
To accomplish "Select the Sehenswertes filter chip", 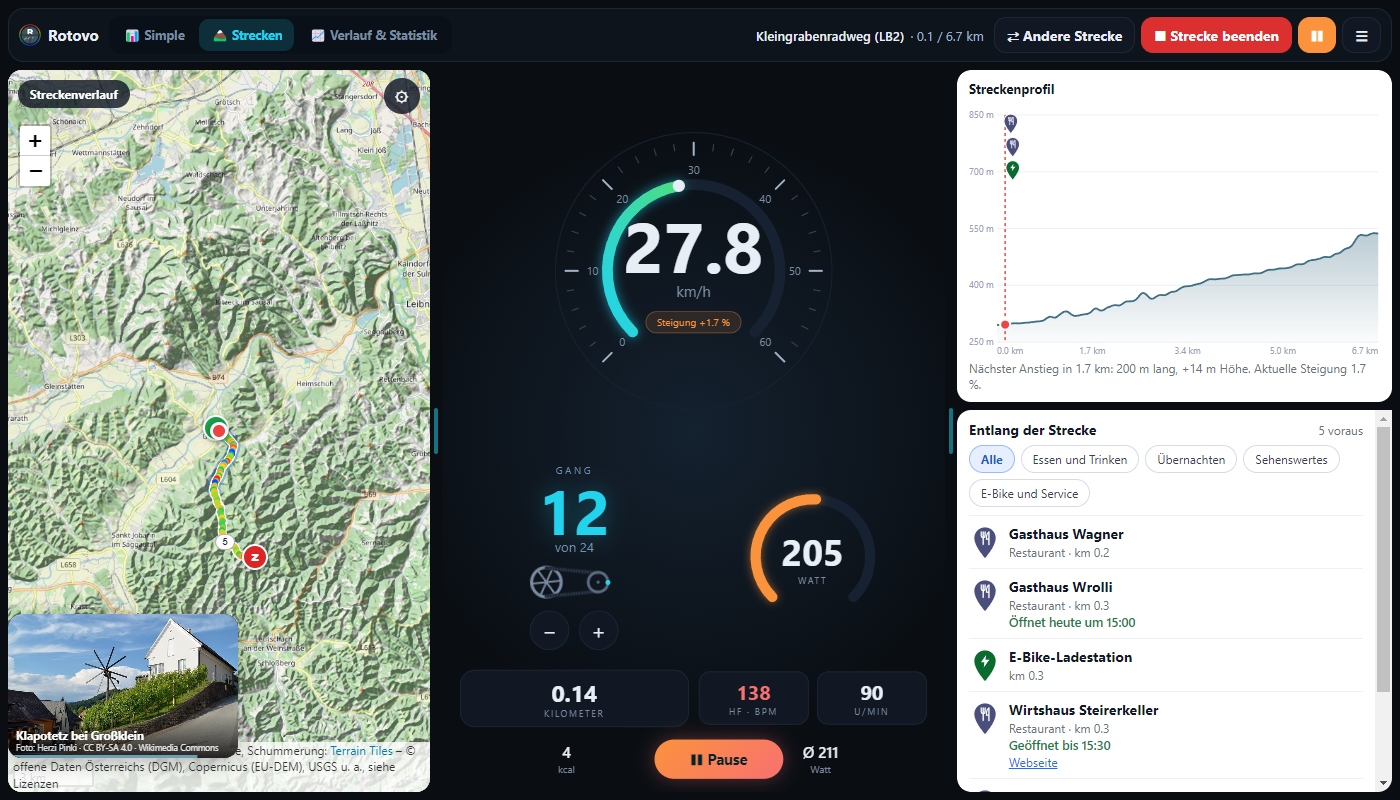I will [x=1291, y=460].
